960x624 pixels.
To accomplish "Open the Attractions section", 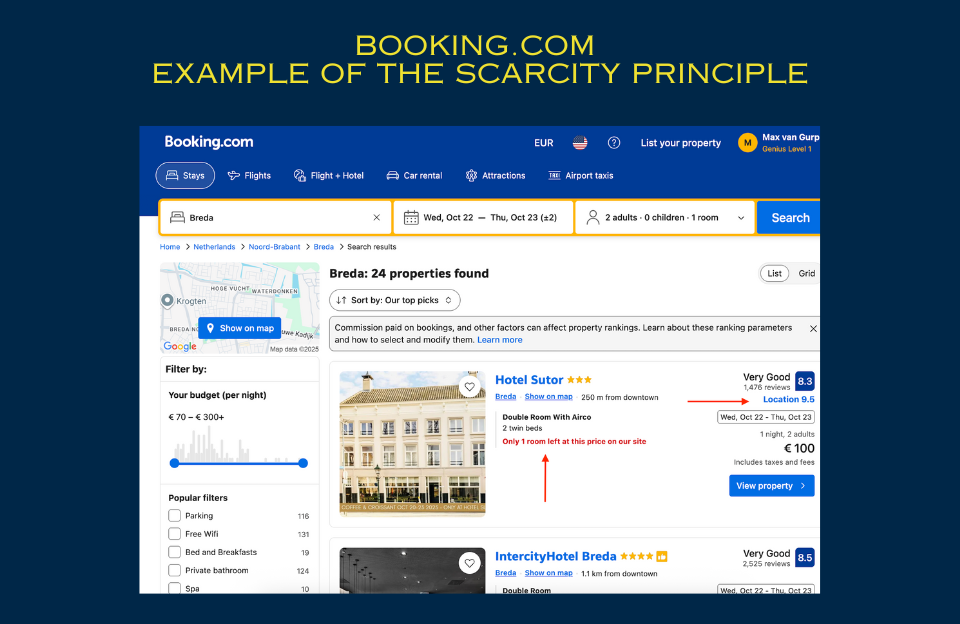I will (469, 175).
